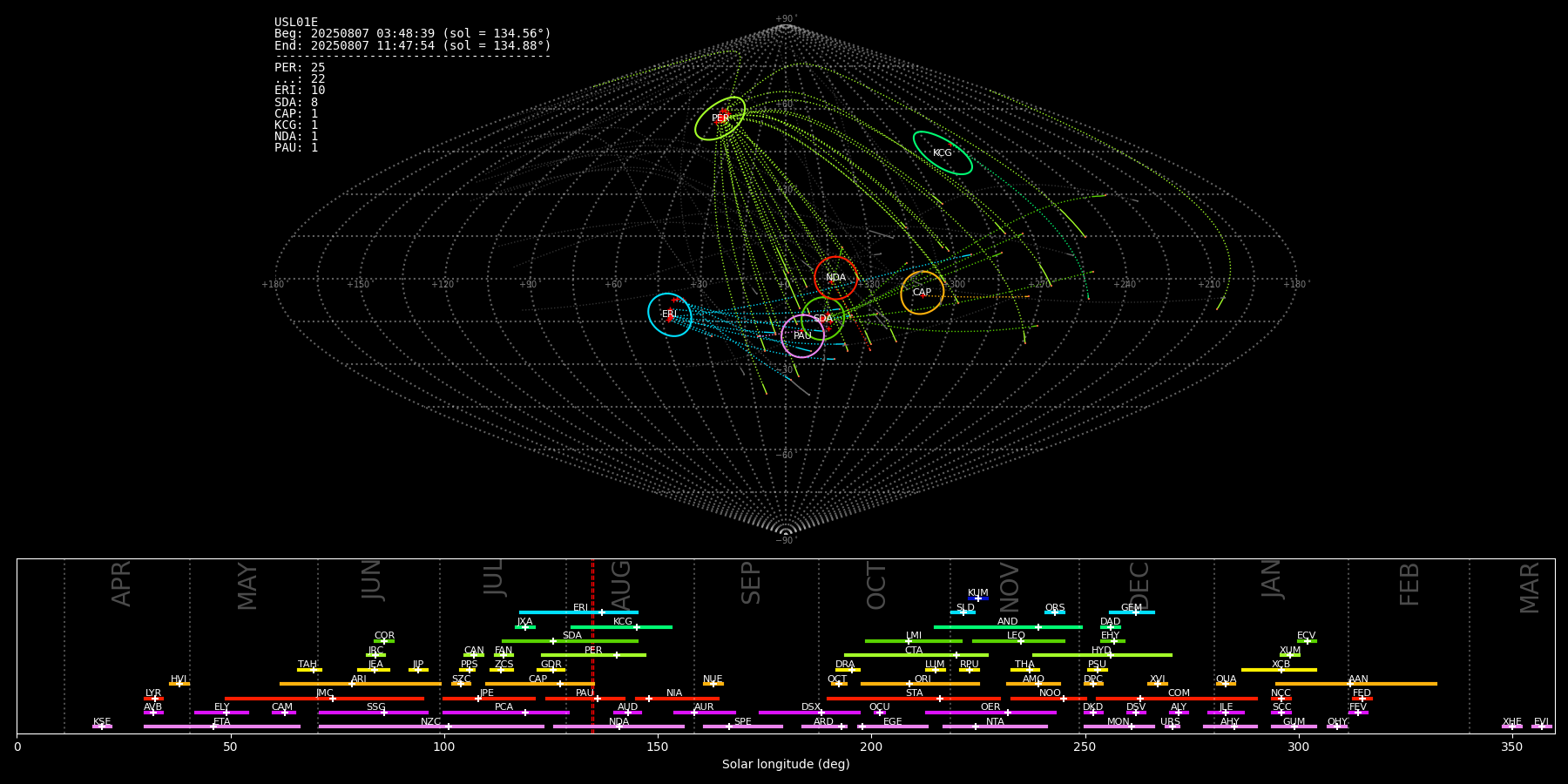Click the 'Solar longitude (deg)' axis label
Image resolution: width=1568 pixels, height=784 pixels.
(x=786, y=765)
